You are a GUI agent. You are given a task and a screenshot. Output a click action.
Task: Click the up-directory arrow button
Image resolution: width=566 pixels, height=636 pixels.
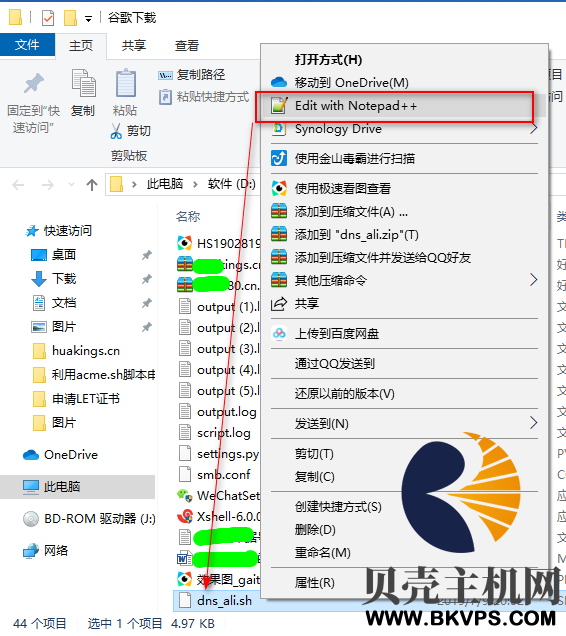92,185
